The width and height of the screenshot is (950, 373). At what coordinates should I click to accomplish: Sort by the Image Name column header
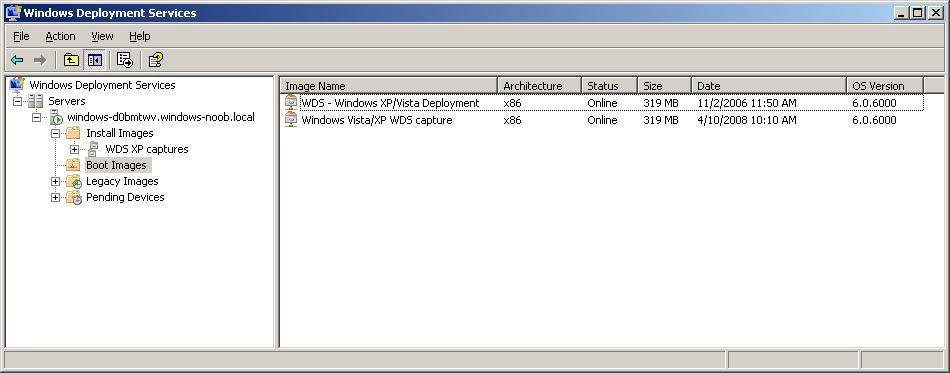click(388, 86)
